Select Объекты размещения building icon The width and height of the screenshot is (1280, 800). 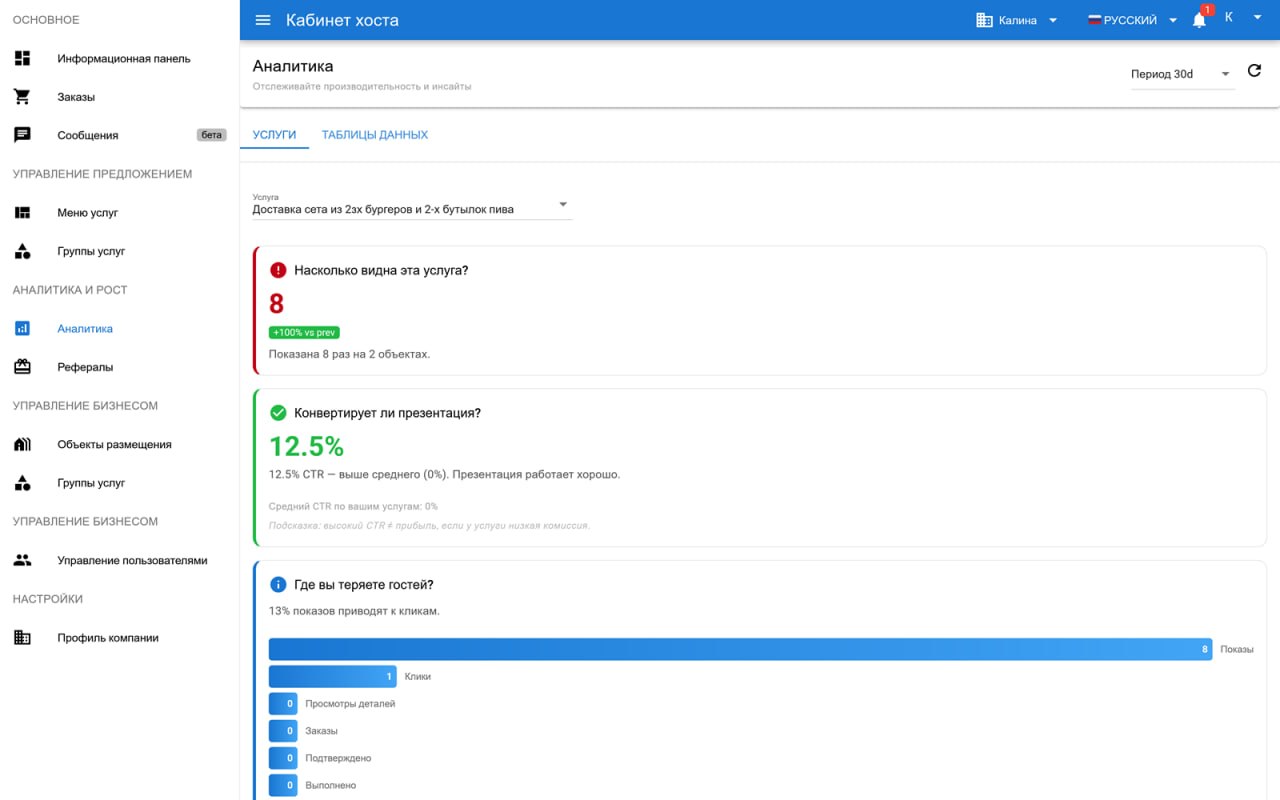(22, 444)
